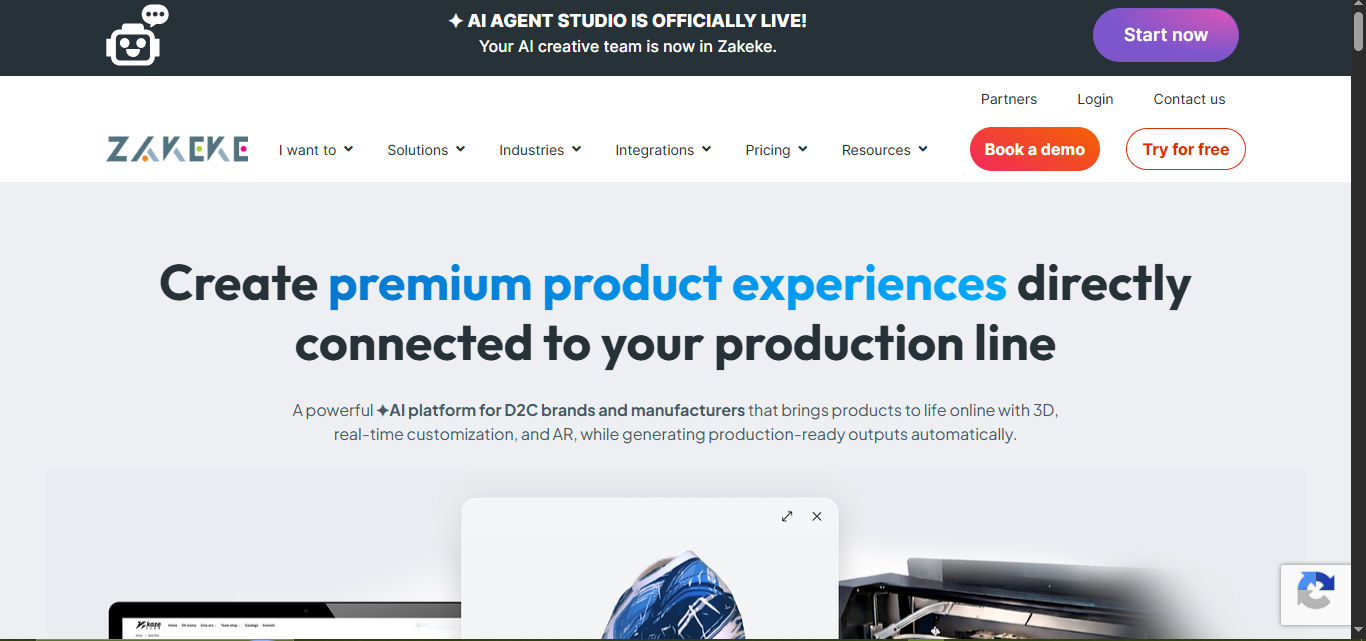Close the product preview panel
The image size is (1366, 641).
click(817, 516)
